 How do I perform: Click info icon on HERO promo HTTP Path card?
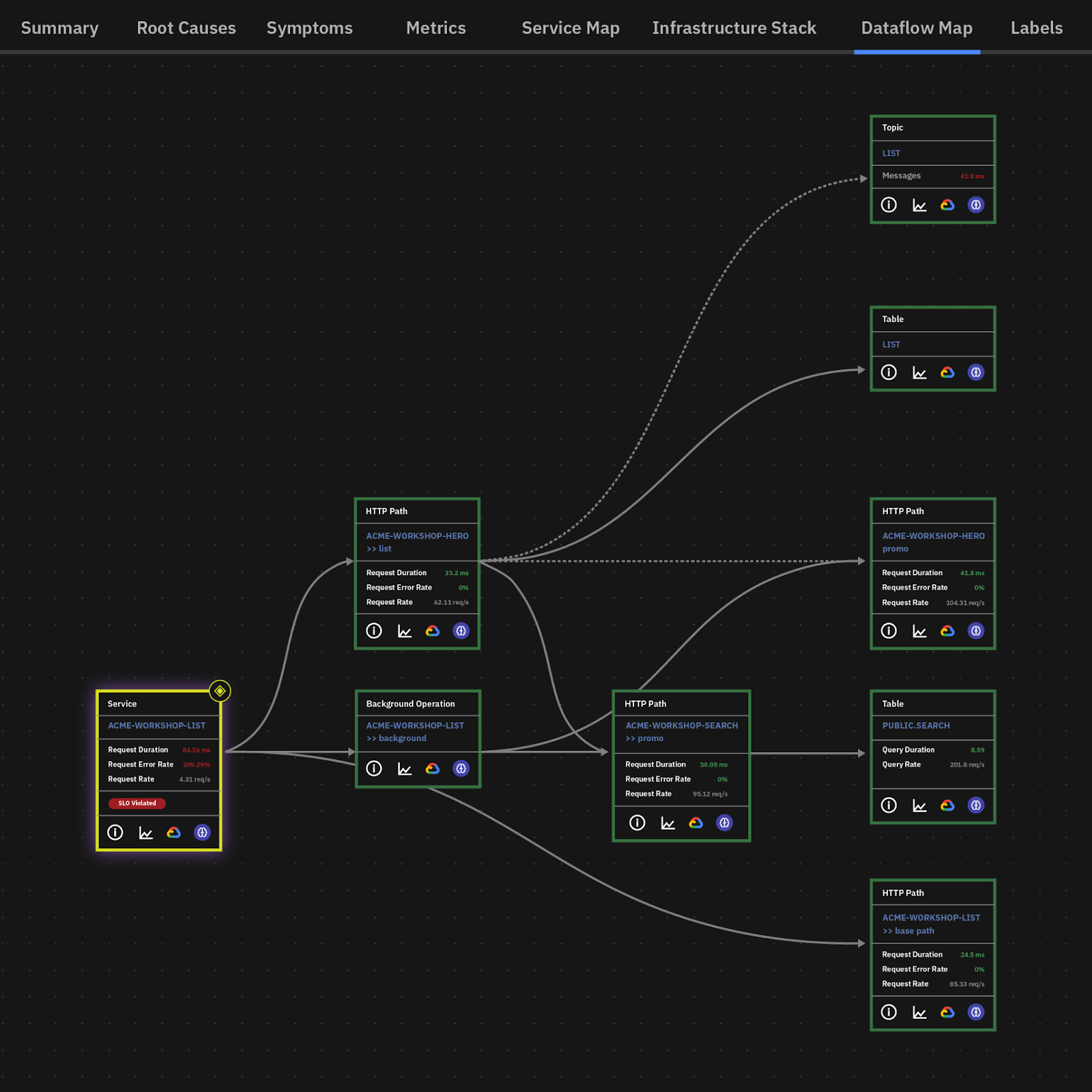(x=889, y=631)
